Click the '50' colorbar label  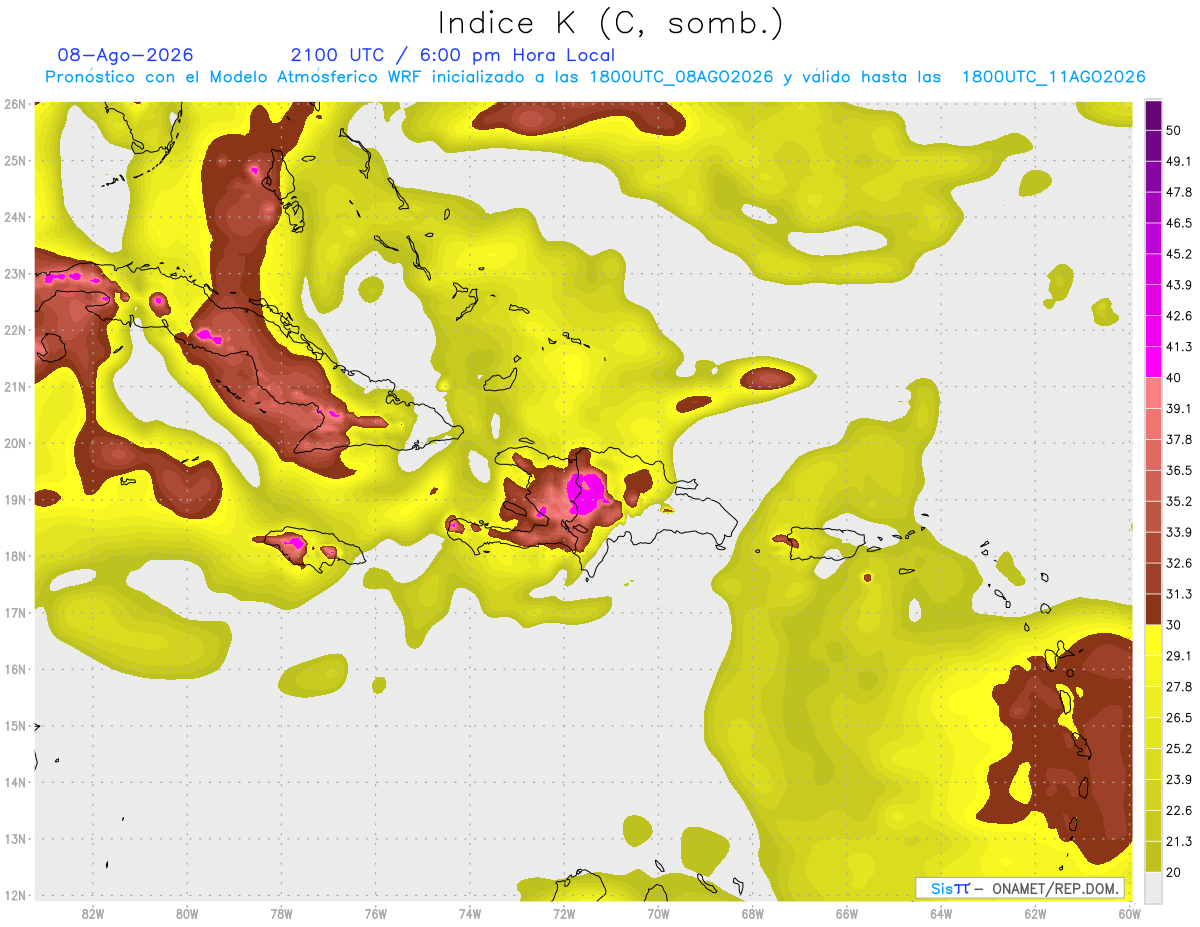tap(1174, 130)
